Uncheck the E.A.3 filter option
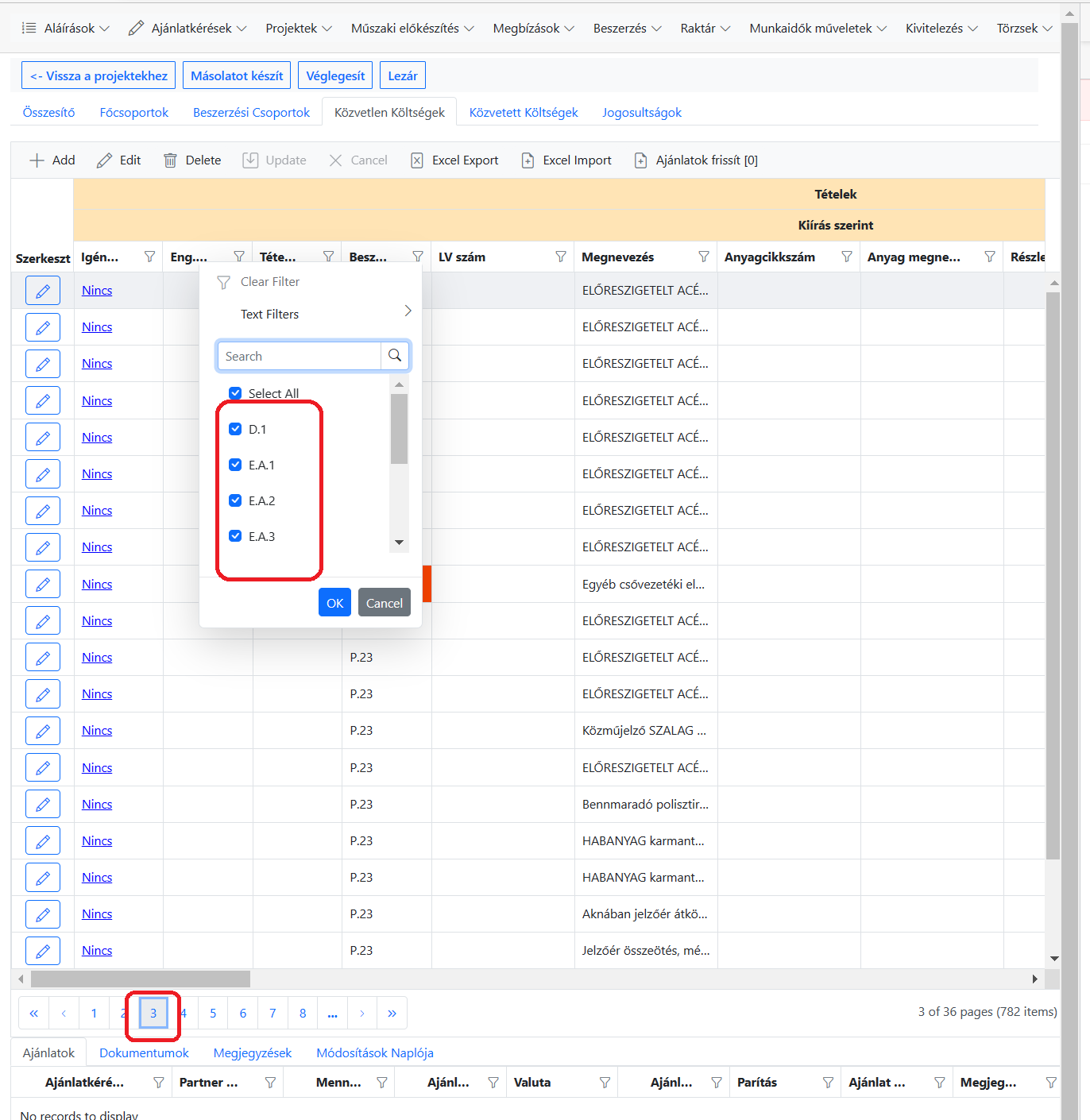 [x=235, y=536]
